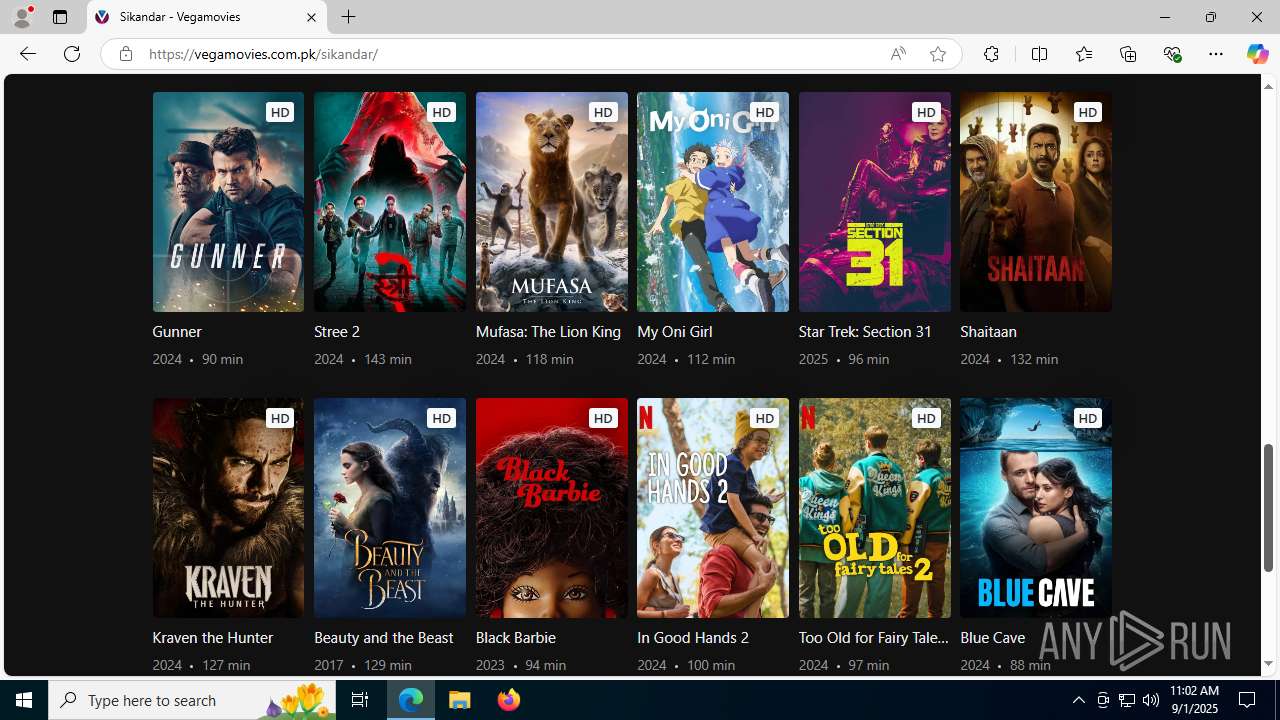Click taskbar search box
The image size is (1280, 720).
tap(192, 700)
